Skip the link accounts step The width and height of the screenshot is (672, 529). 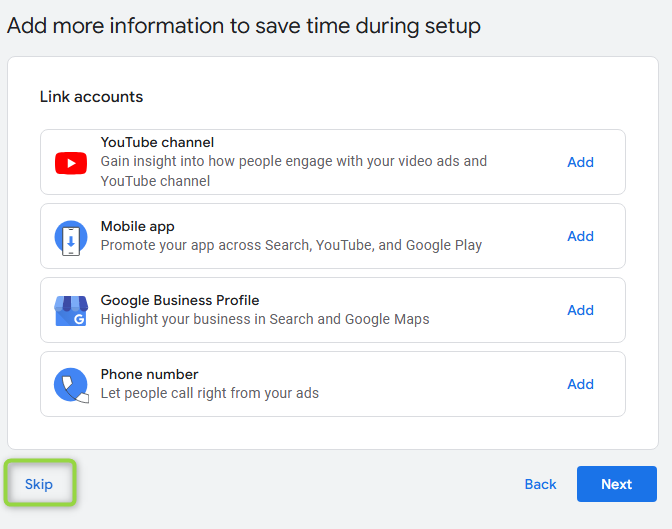(x=39, y=484)
